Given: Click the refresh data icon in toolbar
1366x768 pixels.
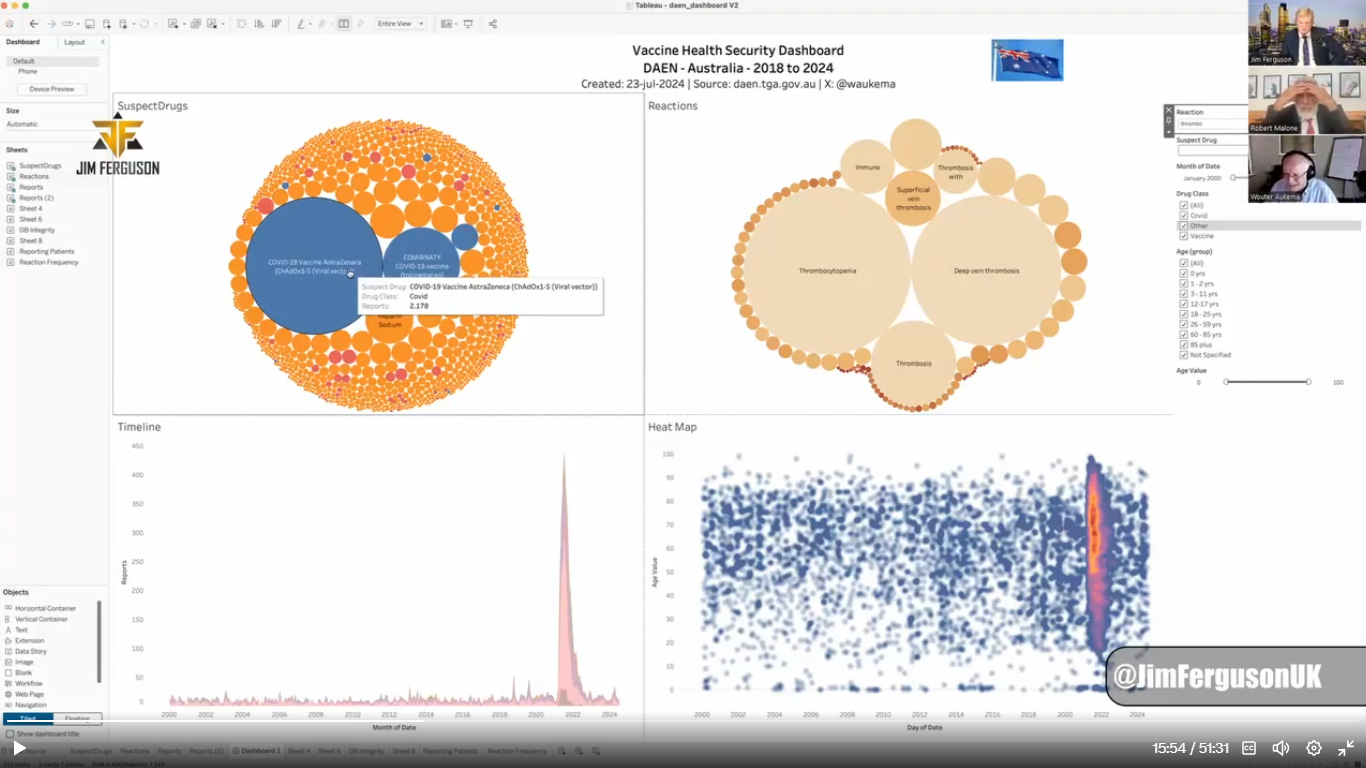Looking at the screenshot, I should coord(144,23).
